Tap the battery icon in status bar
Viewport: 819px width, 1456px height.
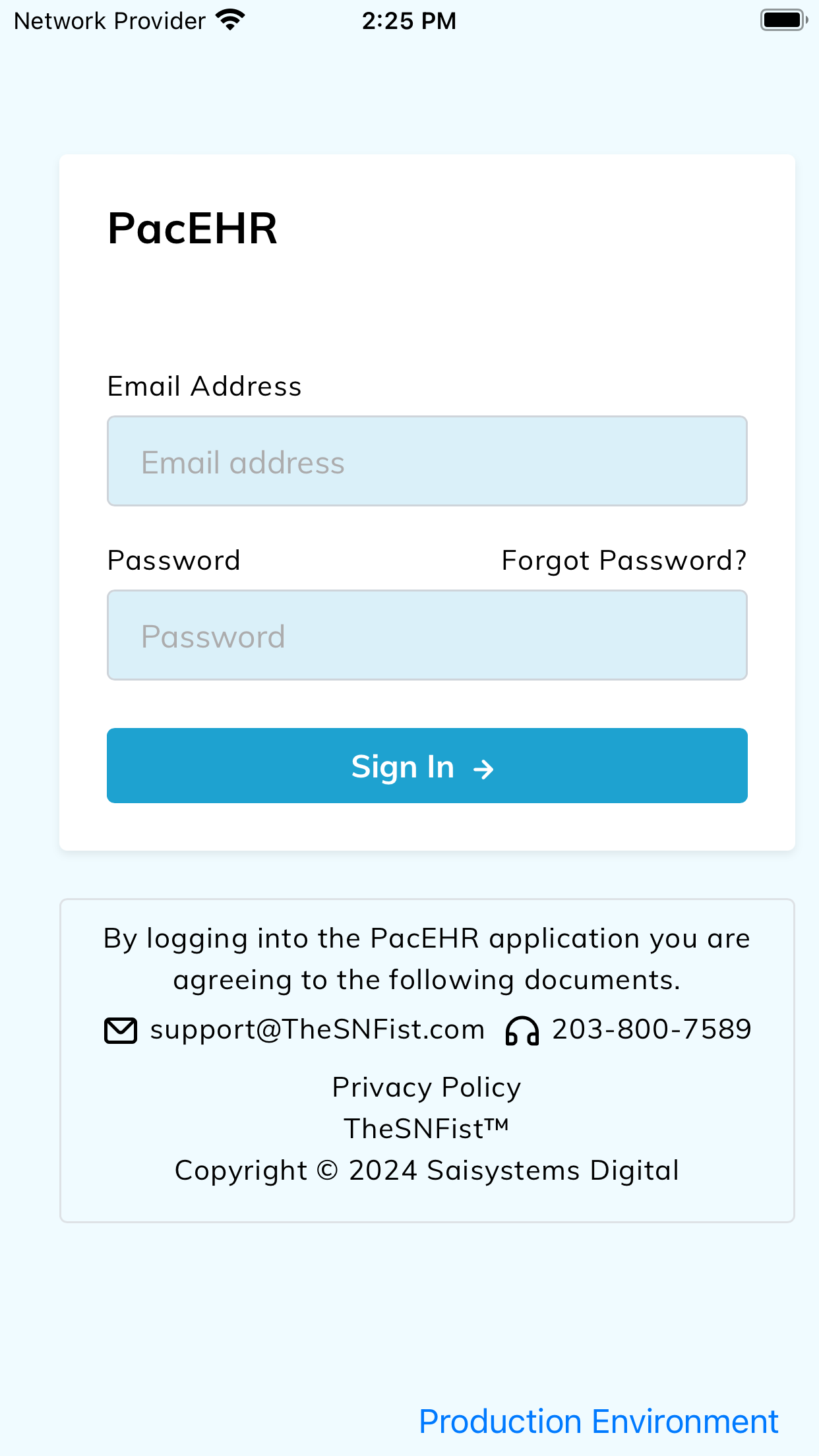coord(784,20)
